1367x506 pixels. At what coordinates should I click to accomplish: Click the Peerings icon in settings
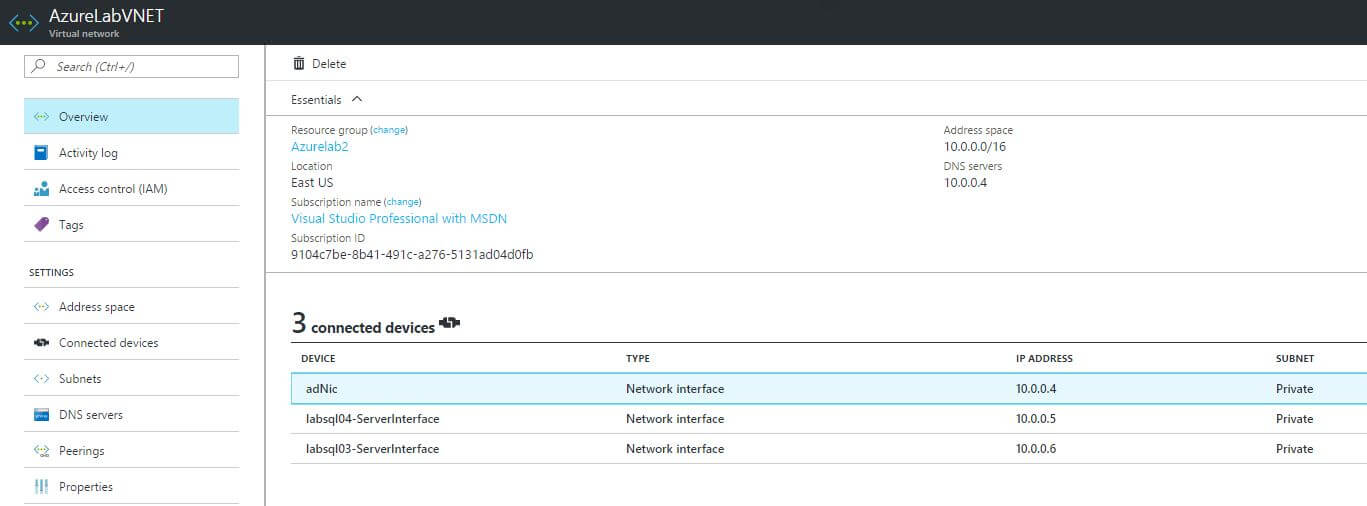[41, 451]
